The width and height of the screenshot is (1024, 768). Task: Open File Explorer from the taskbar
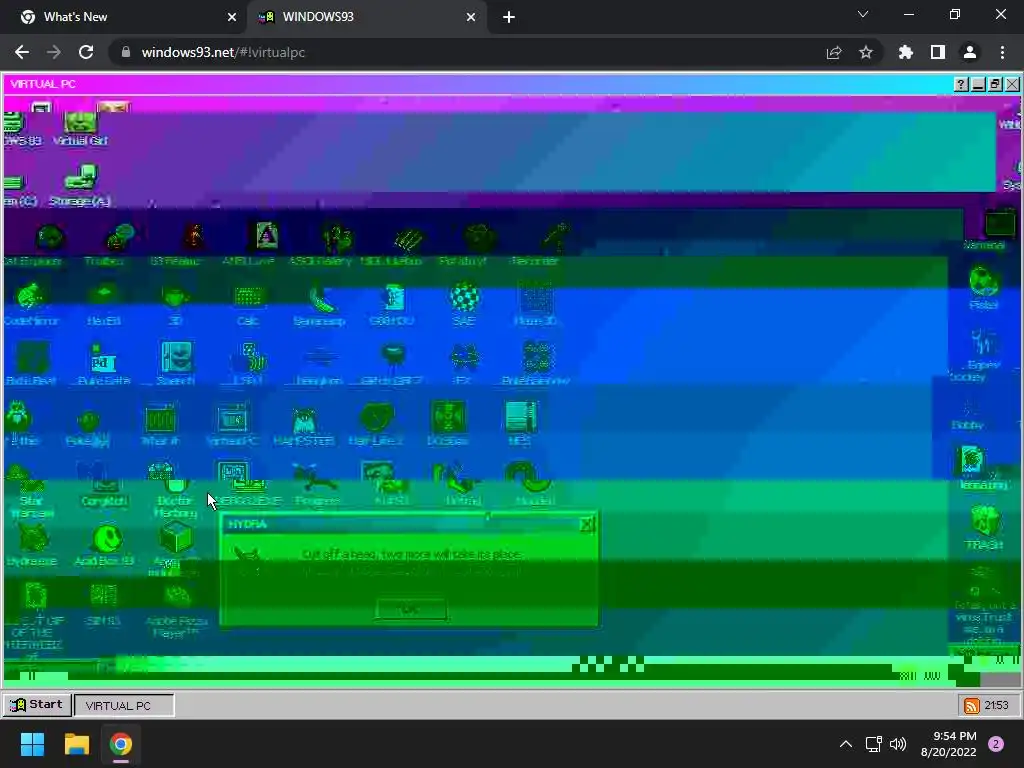76,744
